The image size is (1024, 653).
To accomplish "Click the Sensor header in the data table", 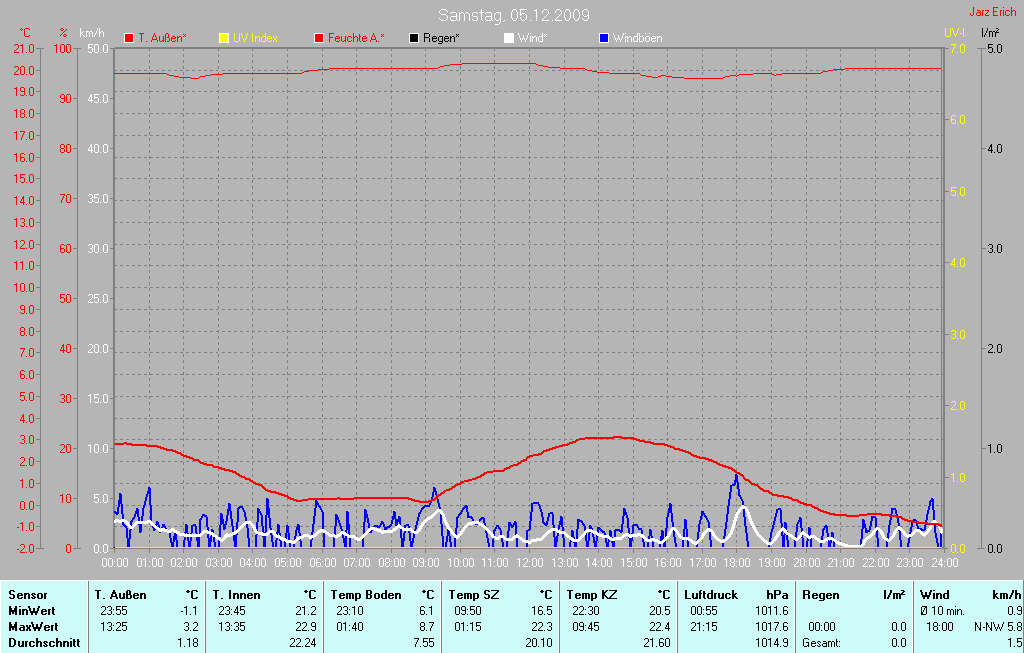I will pyautogui.click(x=28, y=595).
